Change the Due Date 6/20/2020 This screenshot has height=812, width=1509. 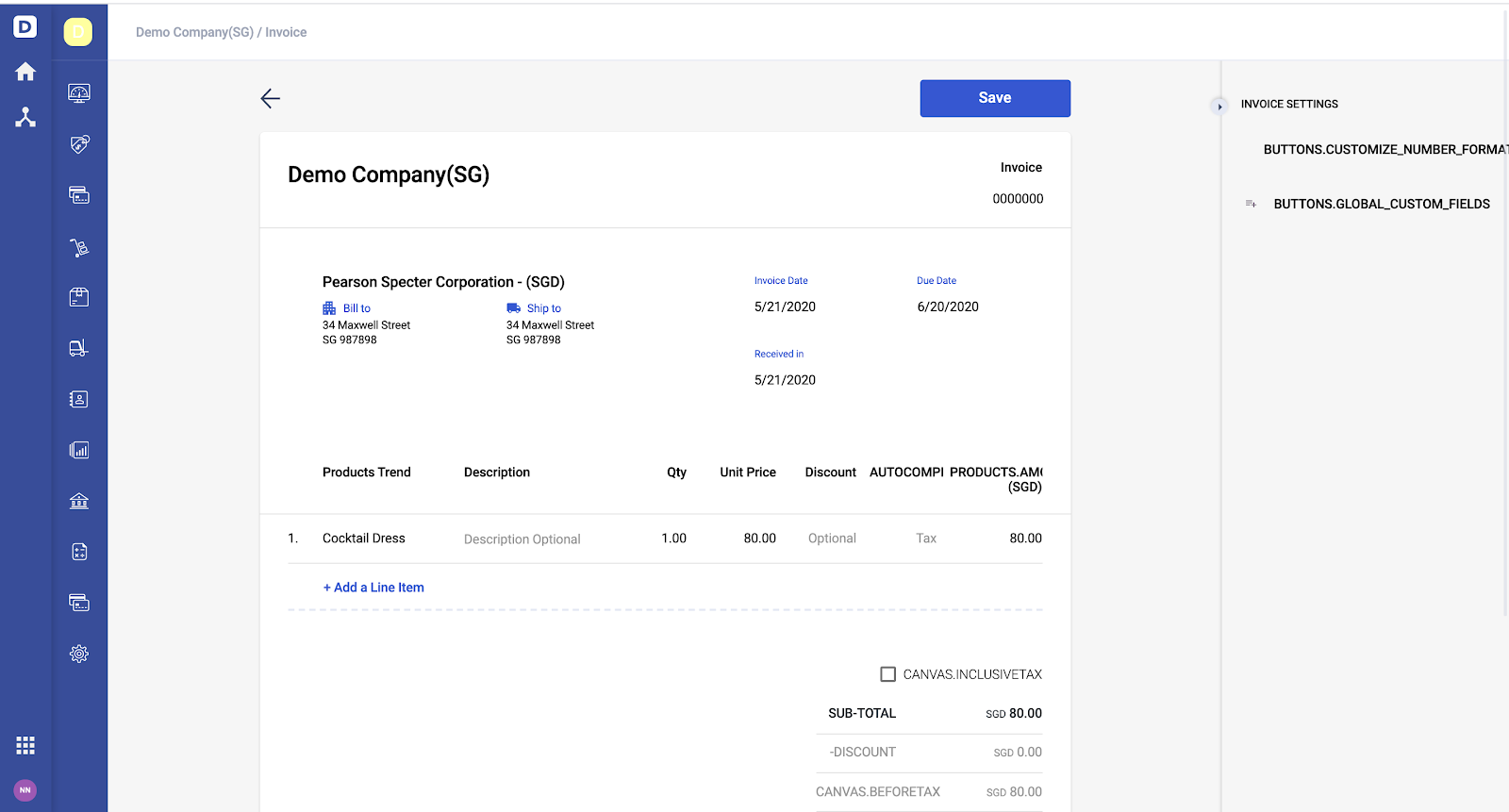948,307
